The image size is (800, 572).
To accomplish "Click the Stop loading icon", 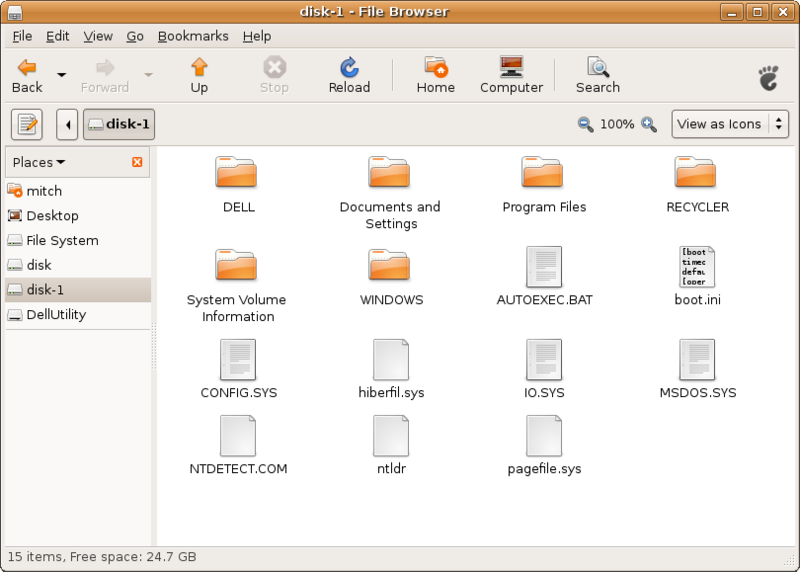I will (x=274, y=76).
